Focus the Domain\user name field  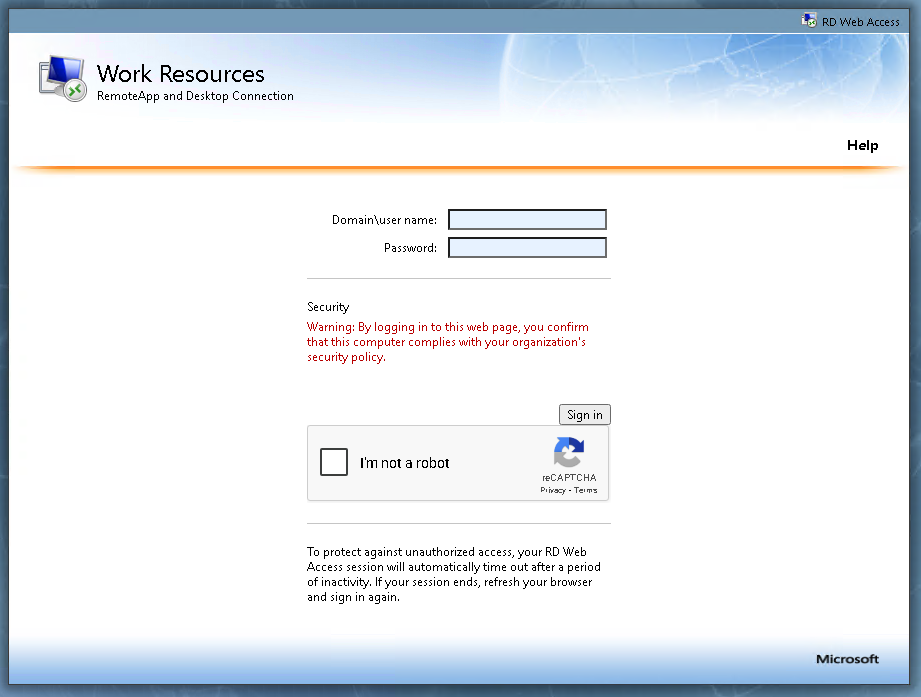click(527, 220)
